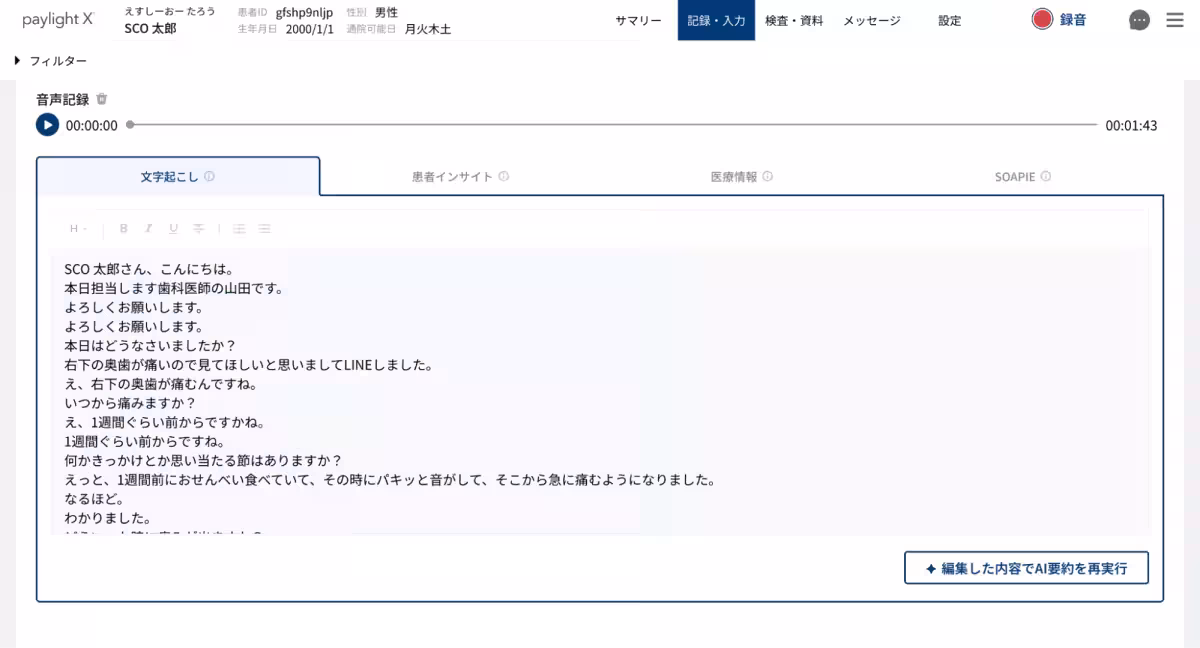Delete the audio recording via trash icon
This screenshot has width=1200, height=648.
(x=102, y=99)
